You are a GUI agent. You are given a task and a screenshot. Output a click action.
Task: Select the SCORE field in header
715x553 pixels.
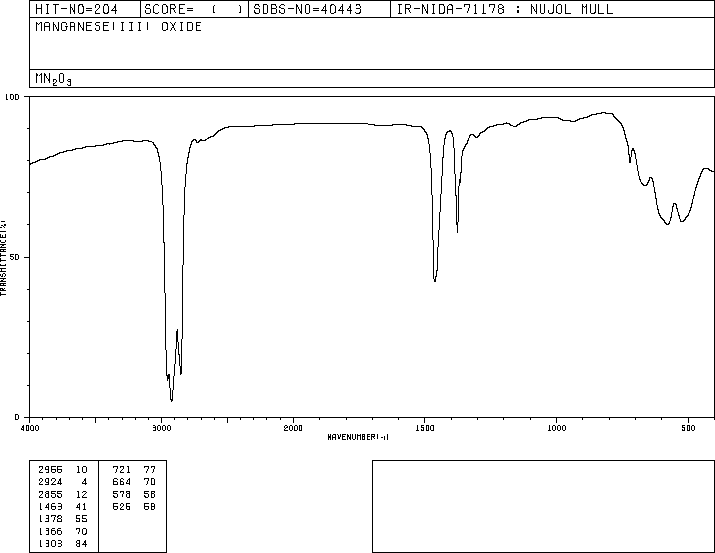click(x=194, y=9)
